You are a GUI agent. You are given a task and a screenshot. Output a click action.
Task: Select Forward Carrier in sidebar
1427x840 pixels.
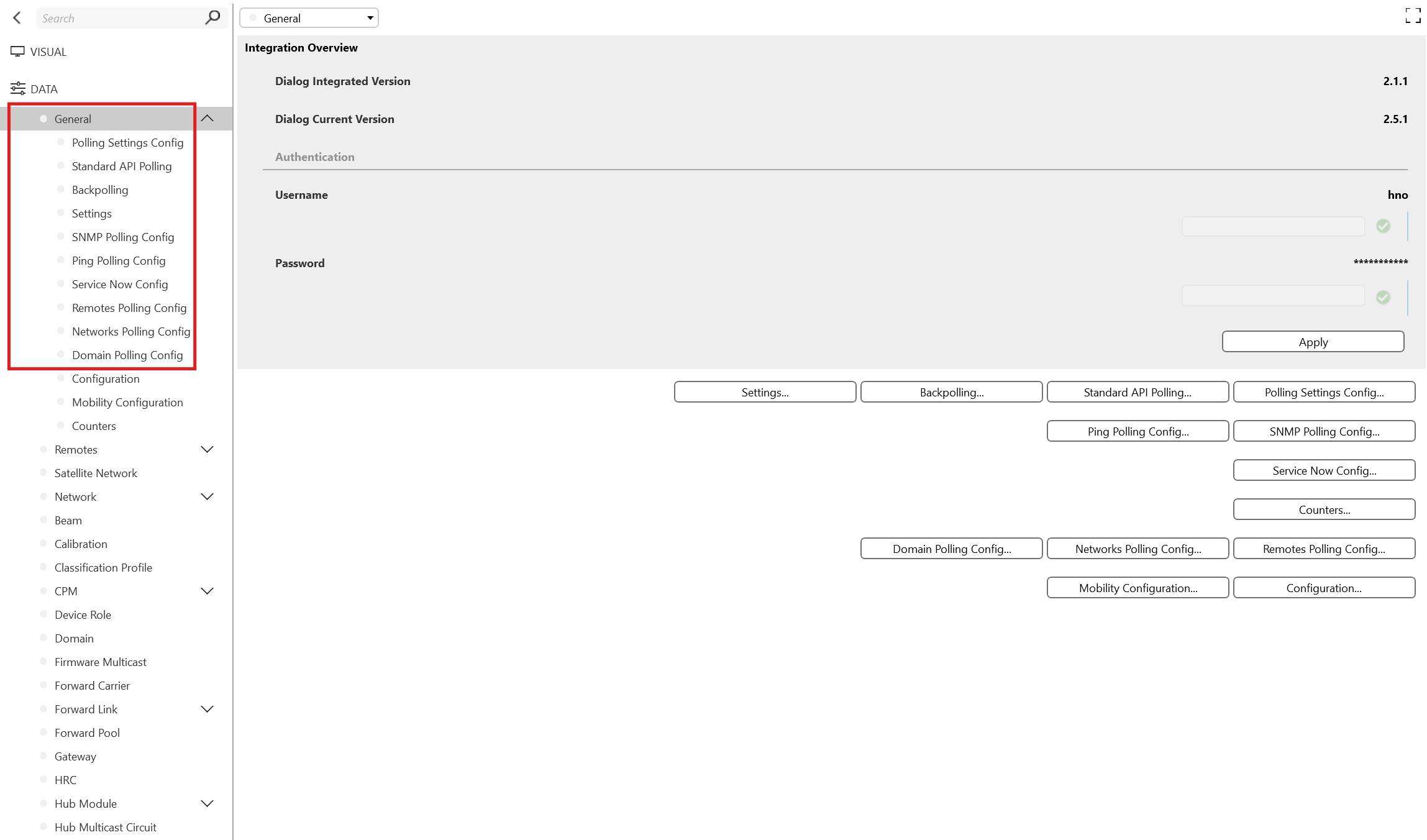[92, 685]
